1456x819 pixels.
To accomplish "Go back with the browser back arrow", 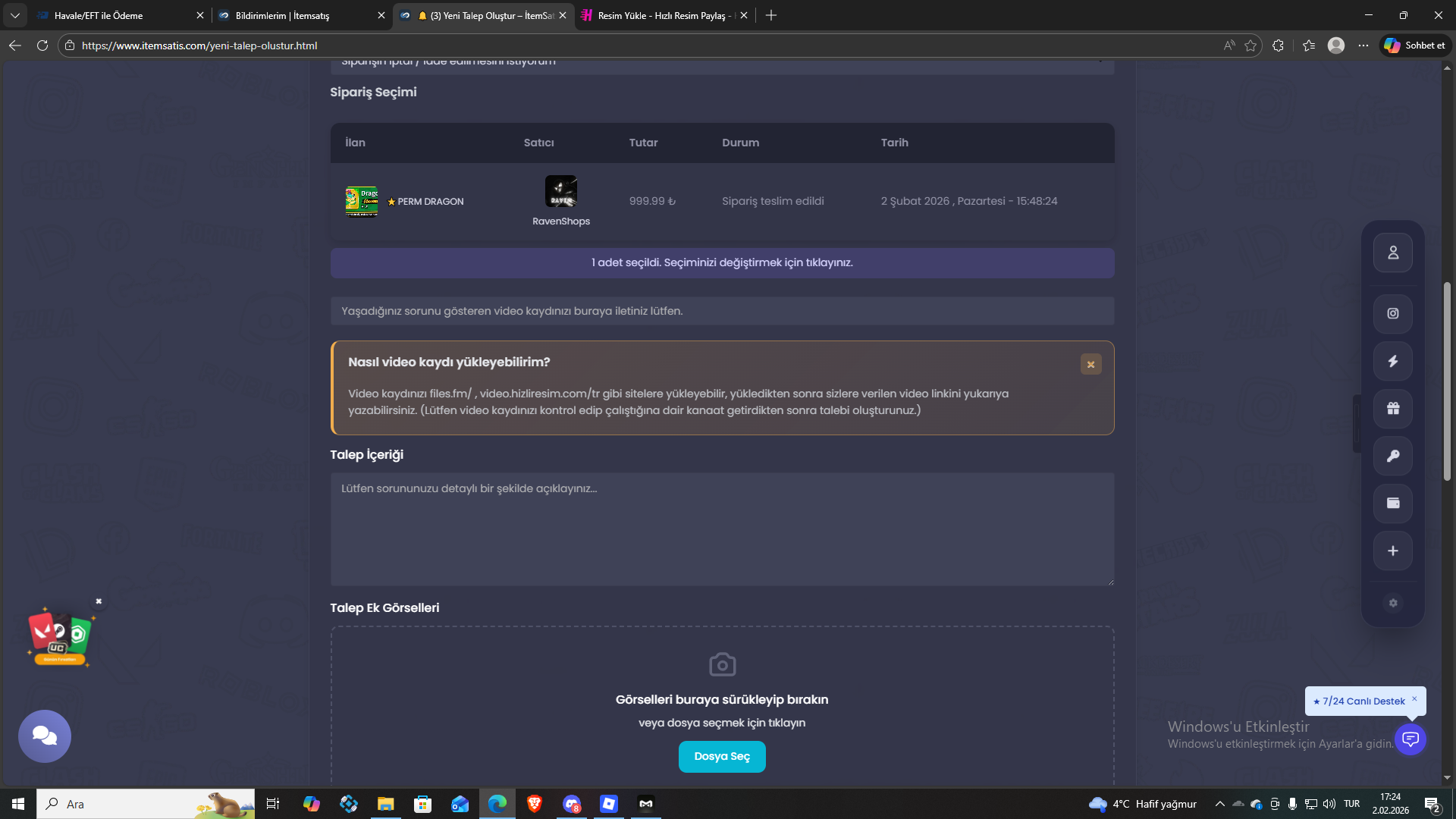I will (x=15, y=45).
